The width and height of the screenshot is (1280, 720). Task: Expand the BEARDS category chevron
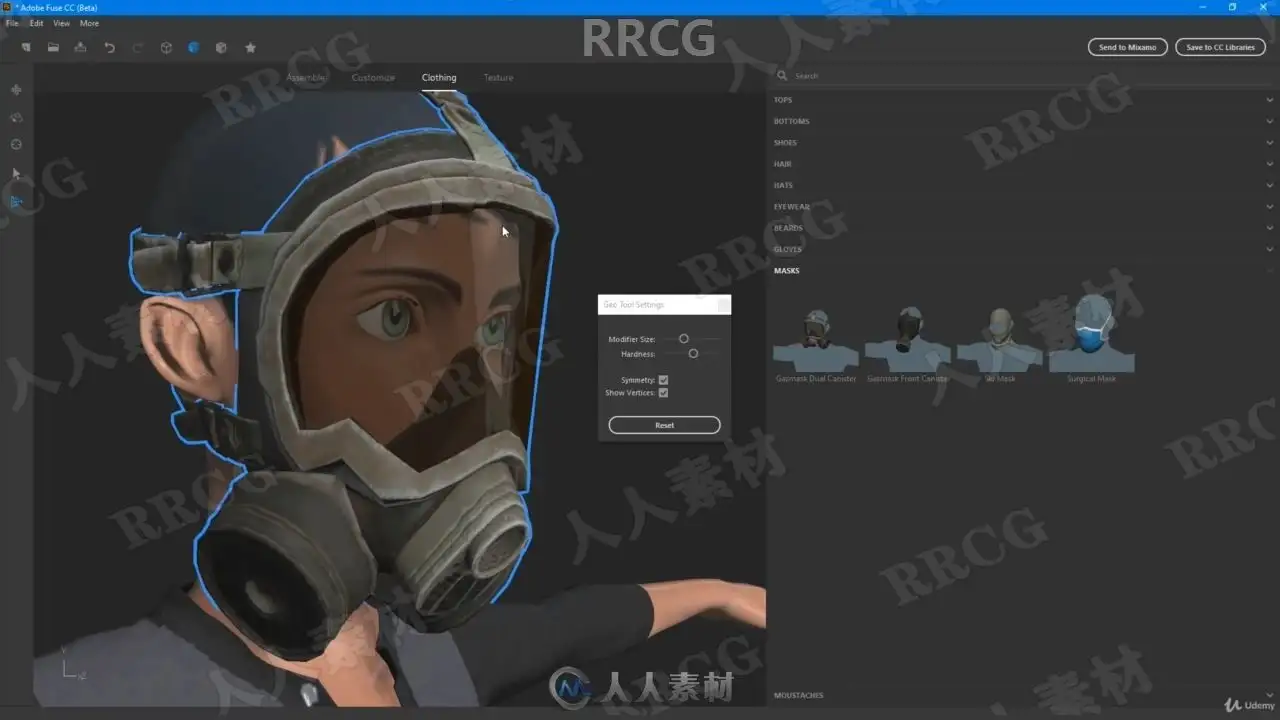tap(1270, 228)
